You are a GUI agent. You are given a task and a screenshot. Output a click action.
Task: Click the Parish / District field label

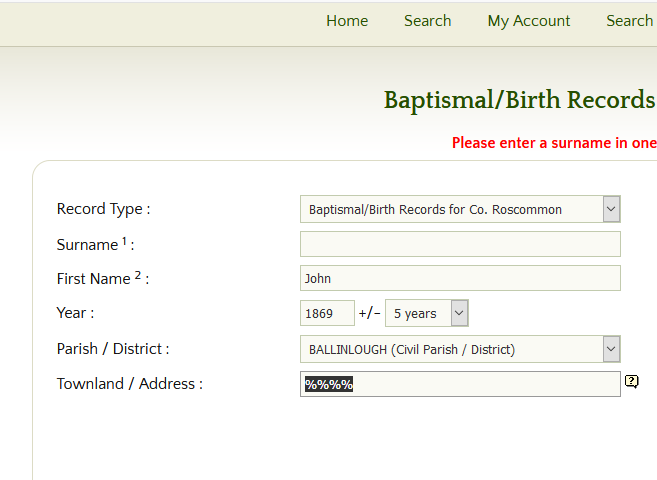tap(113, 348)
